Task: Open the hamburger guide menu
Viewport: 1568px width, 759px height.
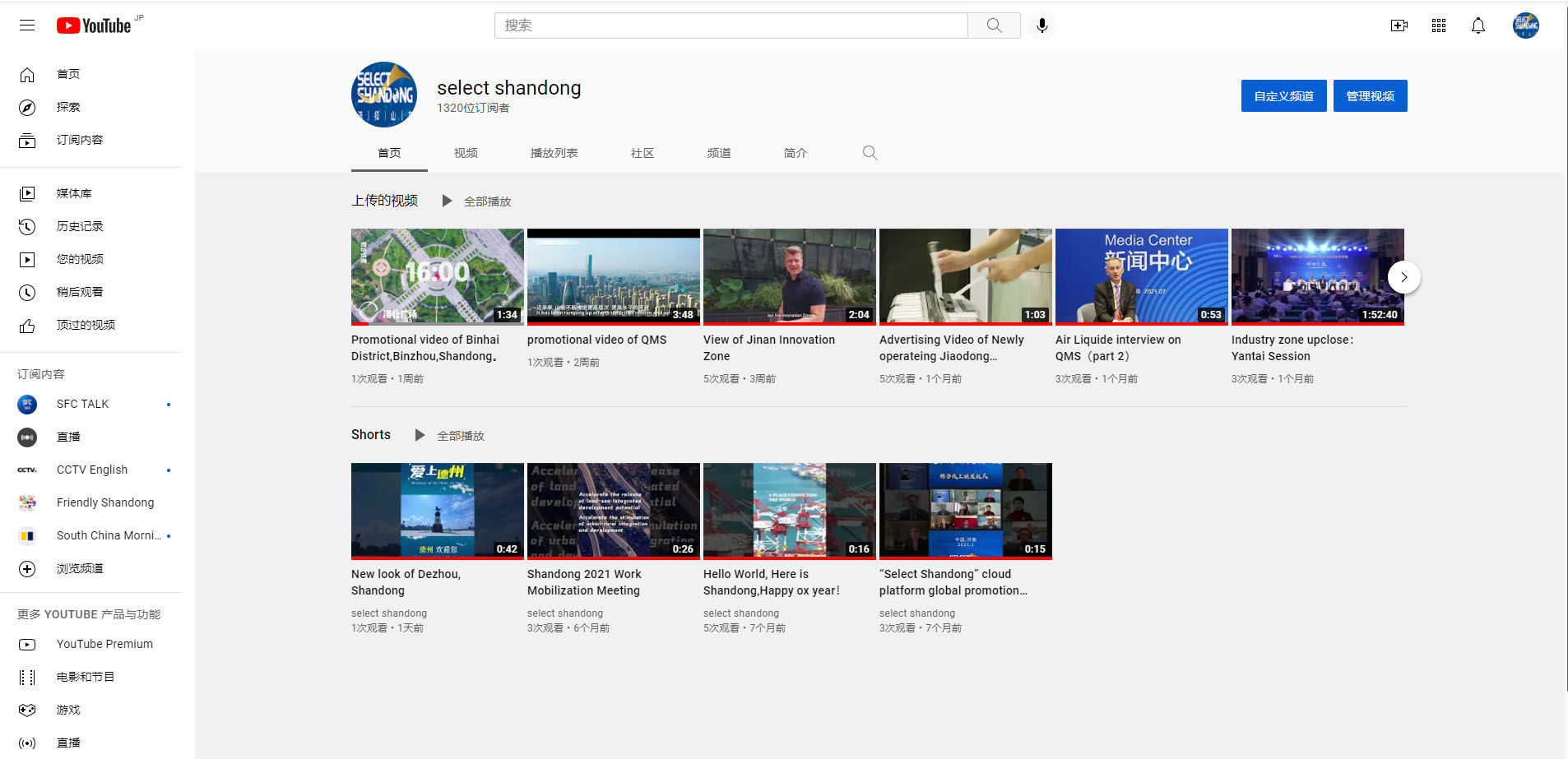Action: [x=27, y=25]
